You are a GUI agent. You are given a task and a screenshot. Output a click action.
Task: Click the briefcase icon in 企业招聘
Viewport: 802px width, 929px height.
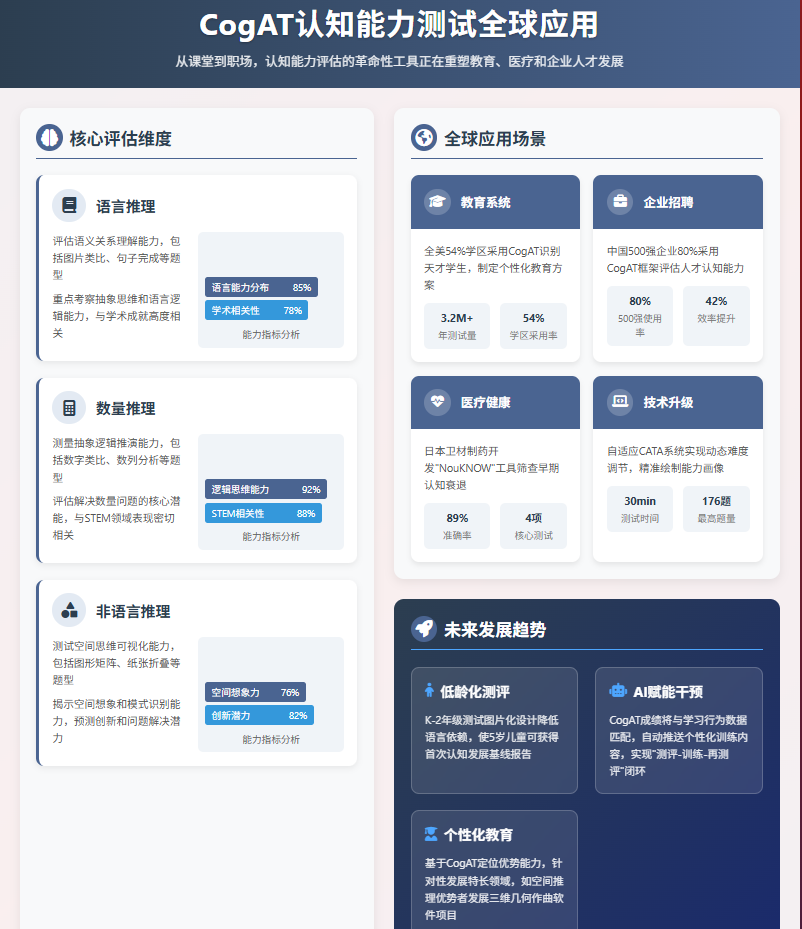[x=620, y=201]
